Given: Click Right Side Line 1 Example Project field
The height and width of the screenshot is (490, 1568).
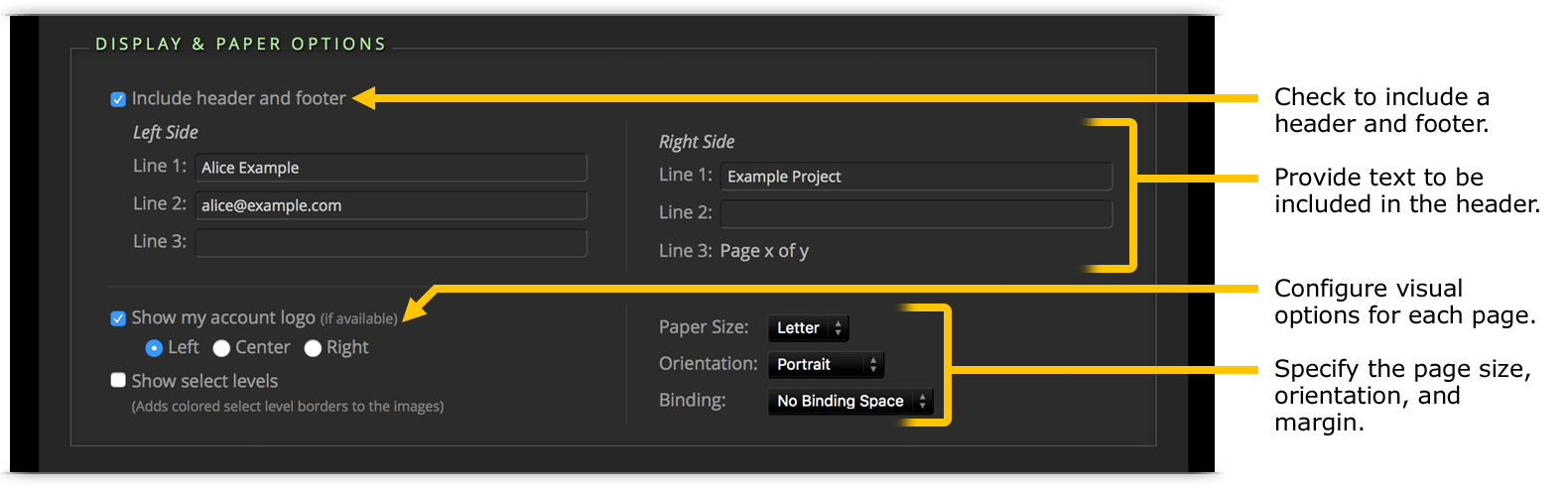Looking at the screenshot, I should point(917,177).
